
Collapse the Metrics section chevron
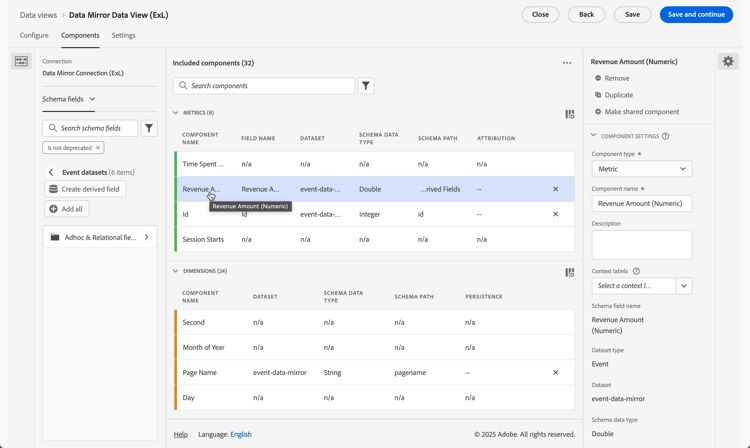[x=176, y=113]
